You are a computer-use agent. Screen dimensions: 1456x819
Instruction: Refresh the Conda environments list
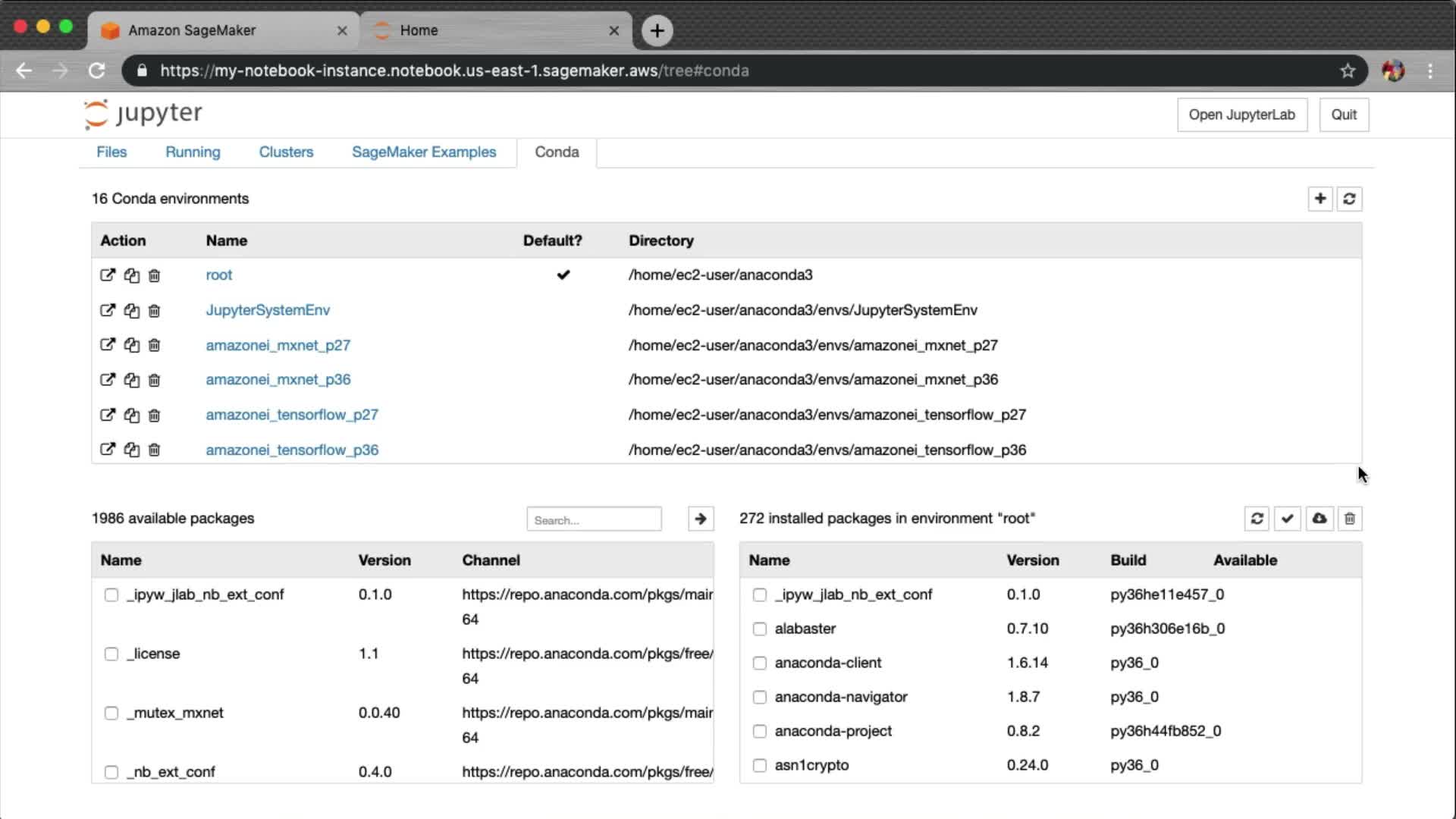[x=1349, y=199]
